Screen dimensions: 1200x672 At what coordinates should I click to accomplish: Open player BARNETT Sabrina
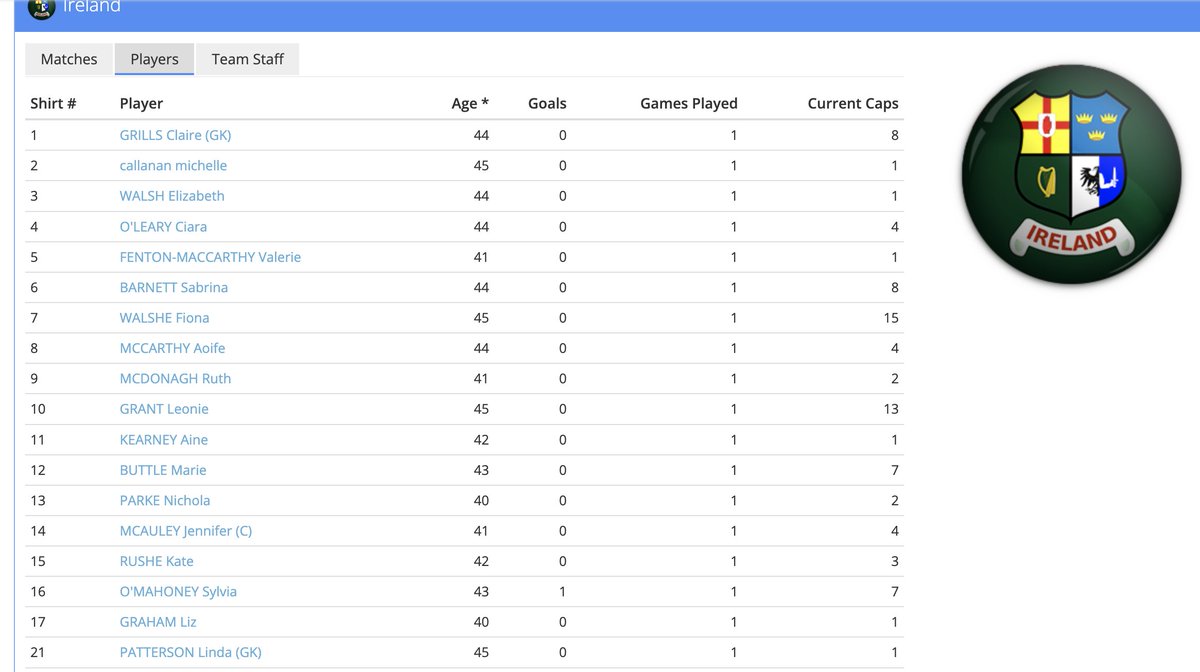tap(174, 287)
